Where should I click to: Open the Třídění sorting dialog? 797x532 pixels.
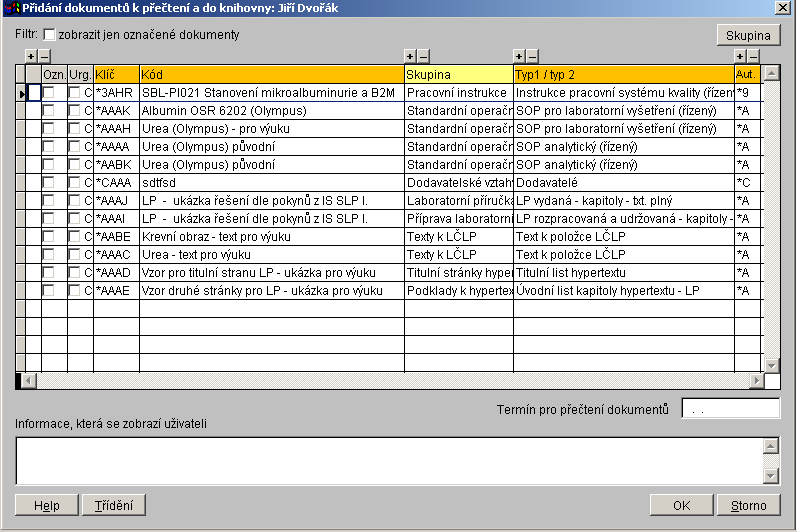113,505
